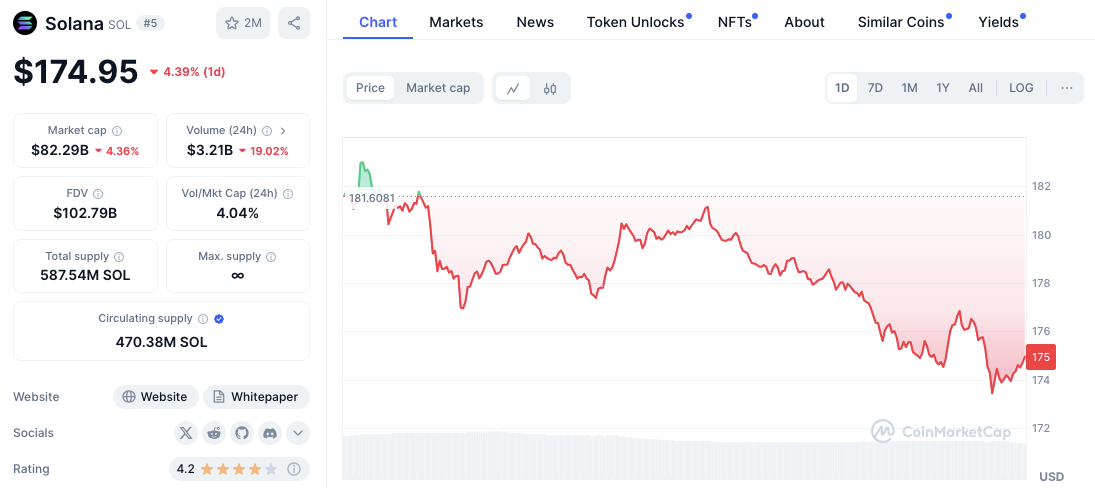Open the News tab
The image size is (1095, 488).
click(x=535, y=22)
